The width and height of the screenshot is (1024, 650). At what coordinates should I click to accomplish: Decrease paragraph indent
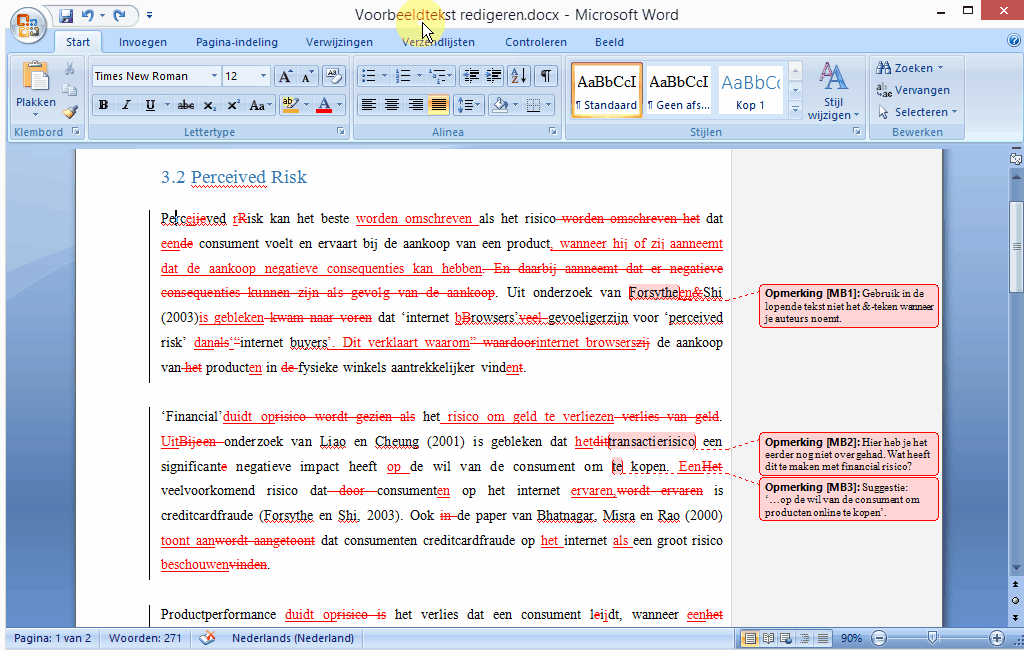471,76
